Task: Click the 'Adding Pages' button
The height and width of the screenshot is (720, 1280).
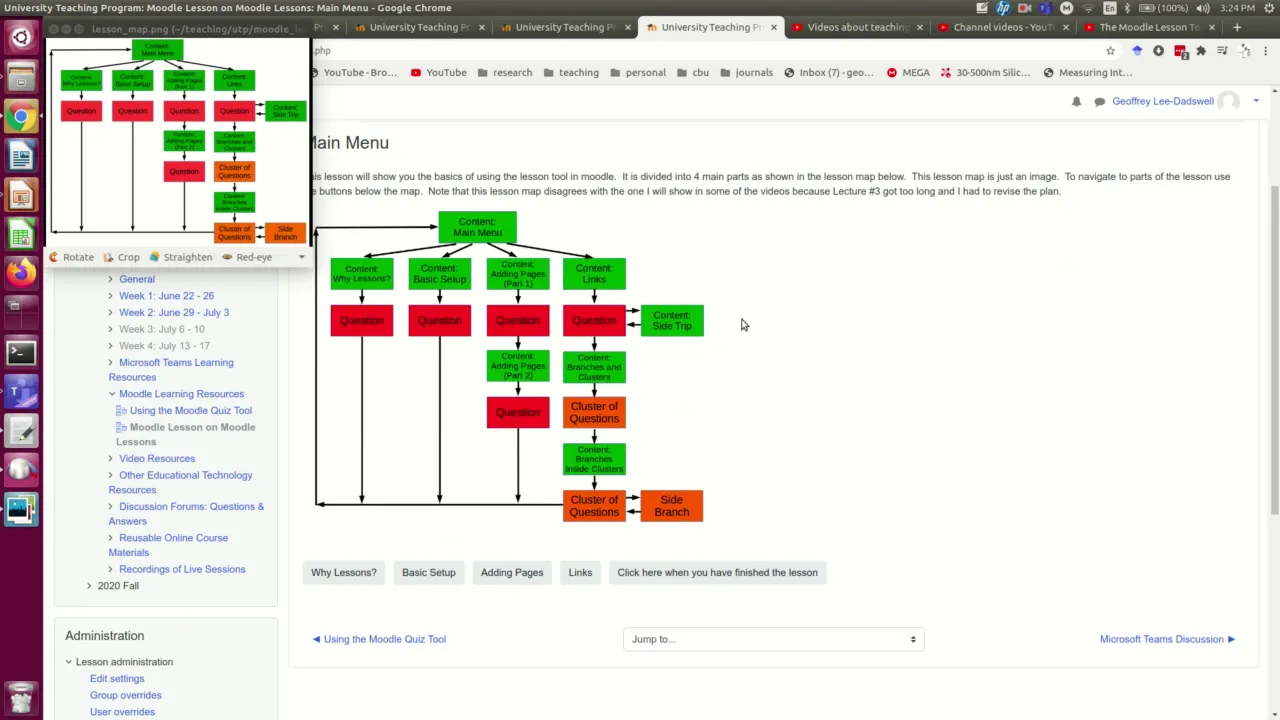Action: [x=512, y=573]
